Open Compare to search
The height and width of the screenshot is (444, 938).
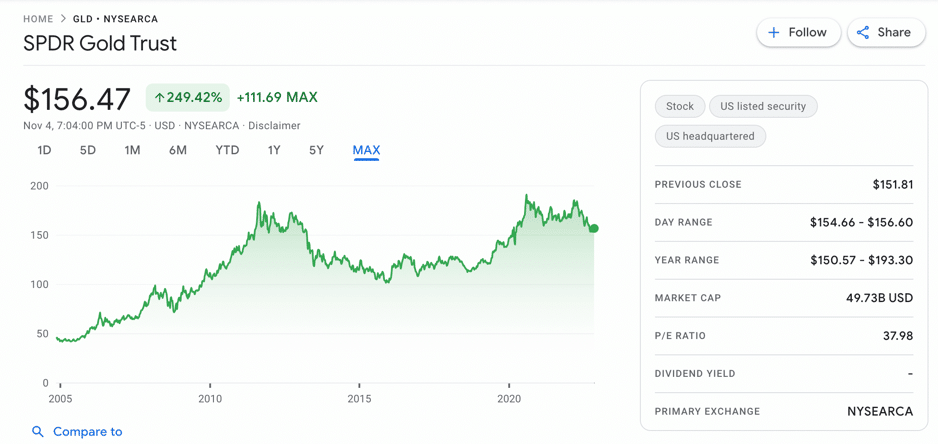coord(87,432)
